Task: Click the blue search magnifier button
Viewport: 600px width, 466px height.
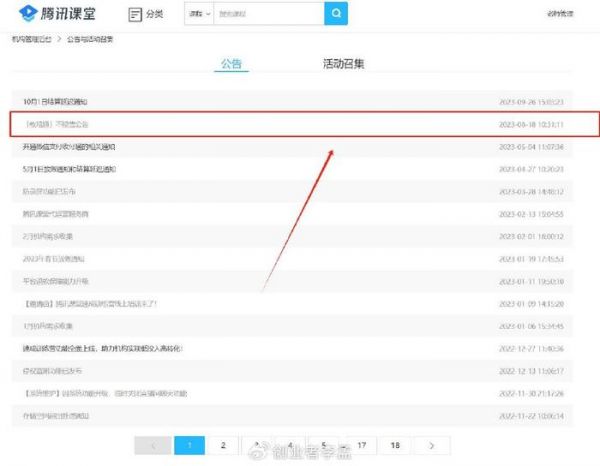Action: [x=337, y=13]
